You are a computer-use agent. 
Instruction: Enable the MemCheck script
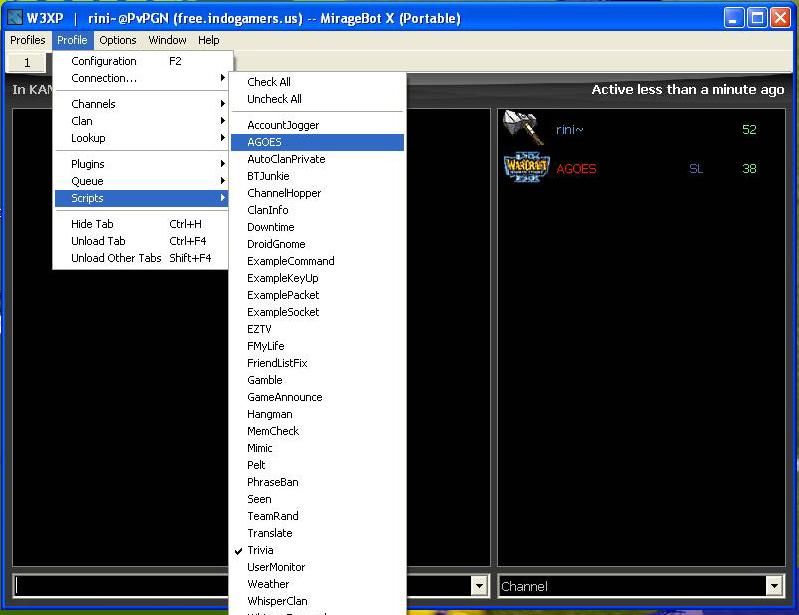317,431
